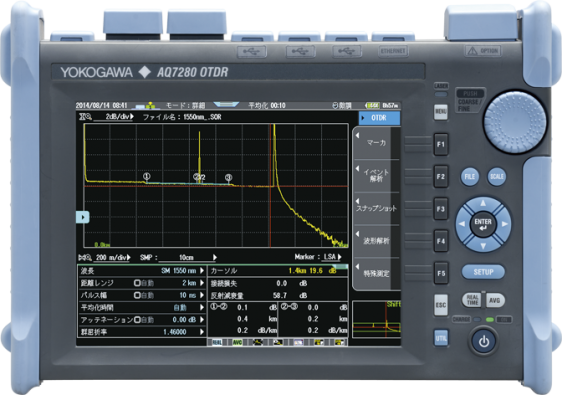
Task: Select the round SCALE button
Action: click(x=497, y=176)
